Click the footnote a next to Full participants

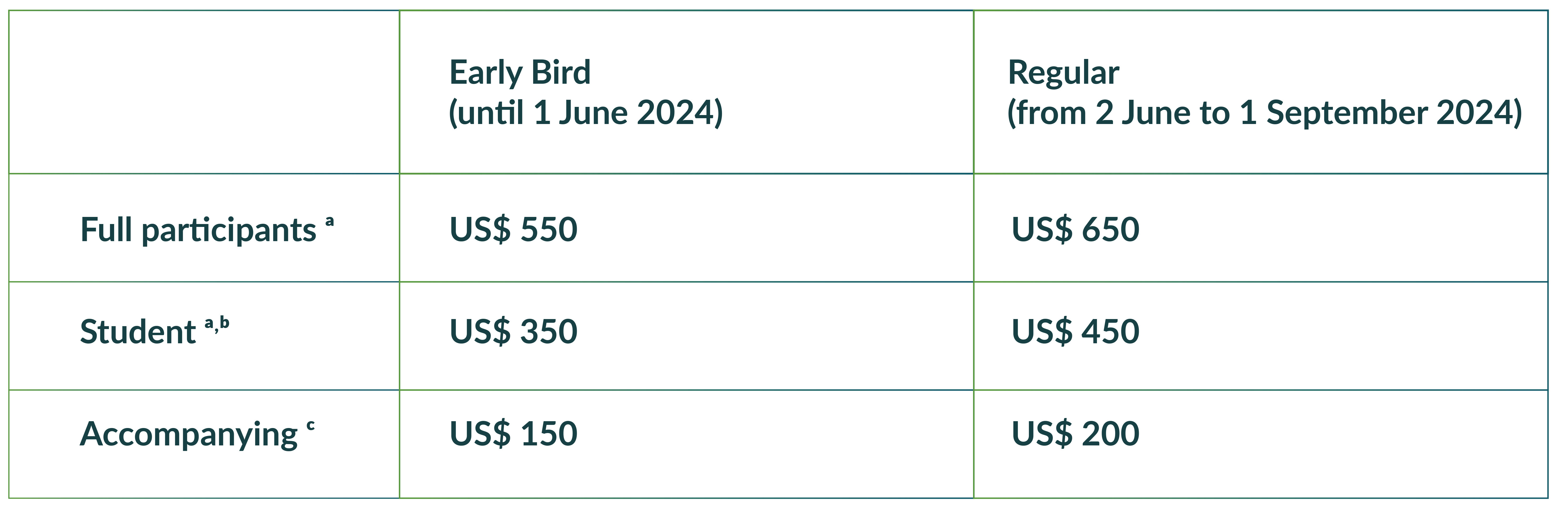click(329, 221)
